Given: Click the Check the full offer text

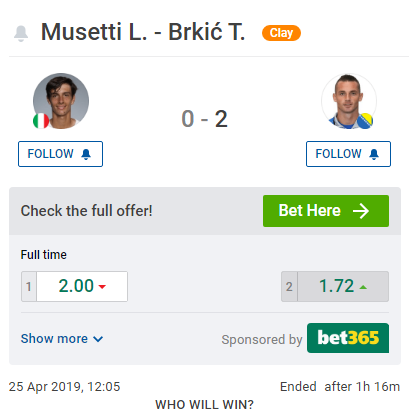Looking at the screenshot, I should coord(87,211).
